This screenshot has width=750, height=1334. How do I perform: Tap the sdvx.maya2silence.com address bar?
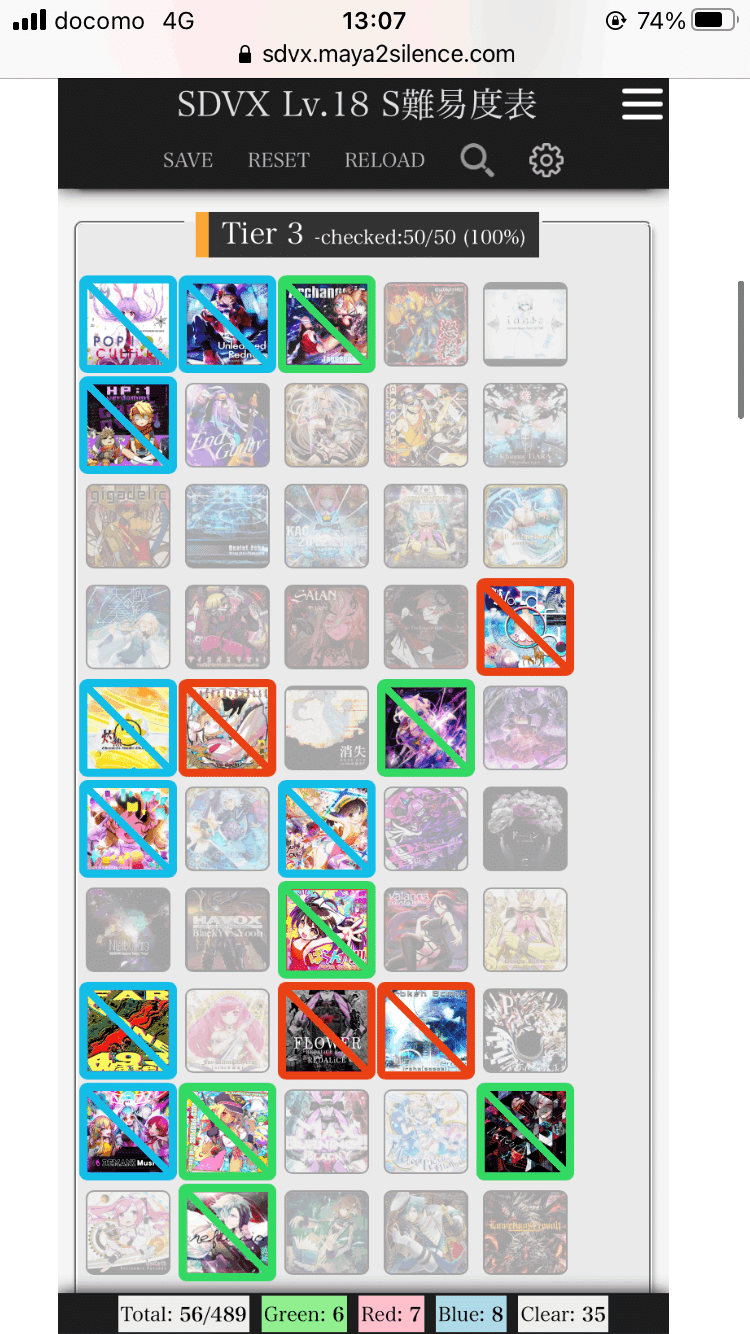(x=375, y=55)
